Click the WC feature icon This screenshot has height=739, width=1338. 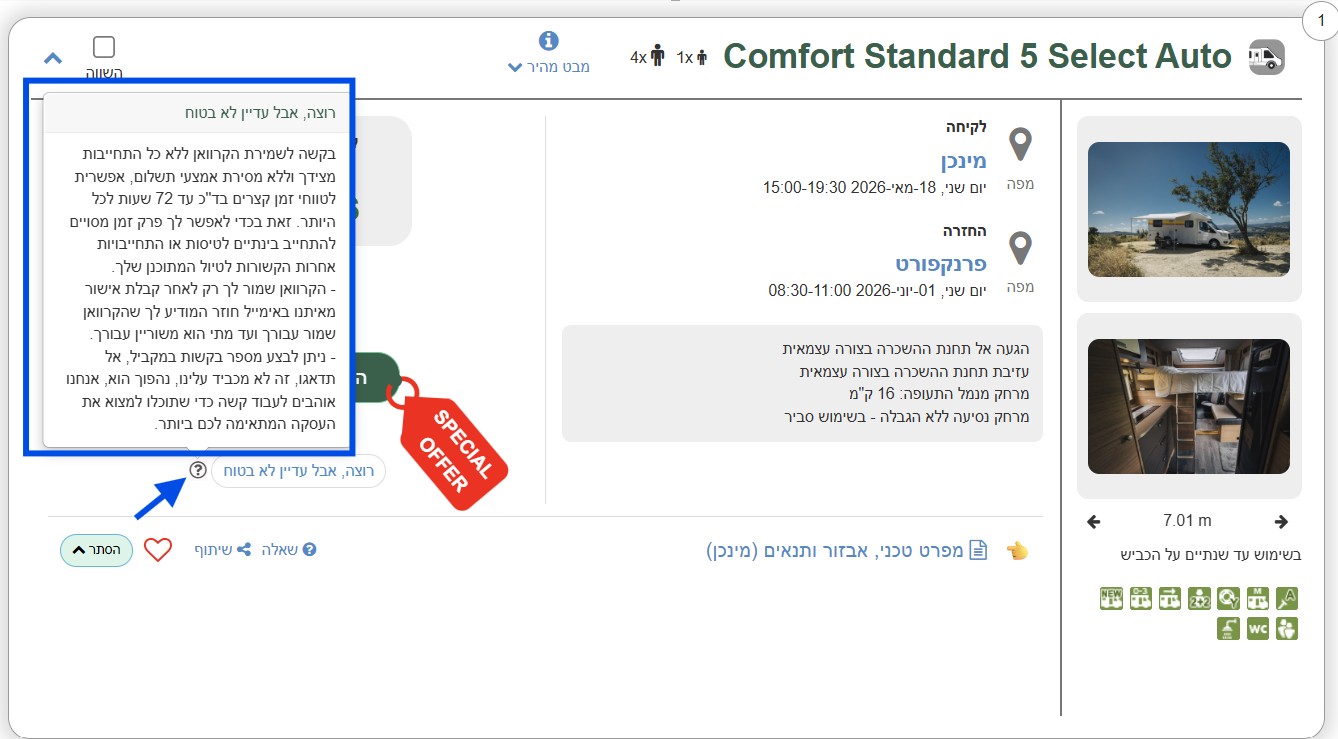tap(1257, 629)
